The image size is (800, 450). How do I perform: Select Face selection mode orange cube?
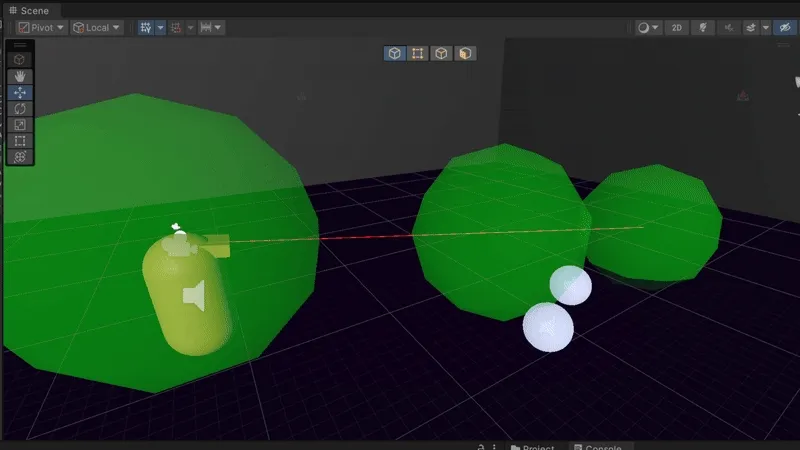tap(465, 54)
